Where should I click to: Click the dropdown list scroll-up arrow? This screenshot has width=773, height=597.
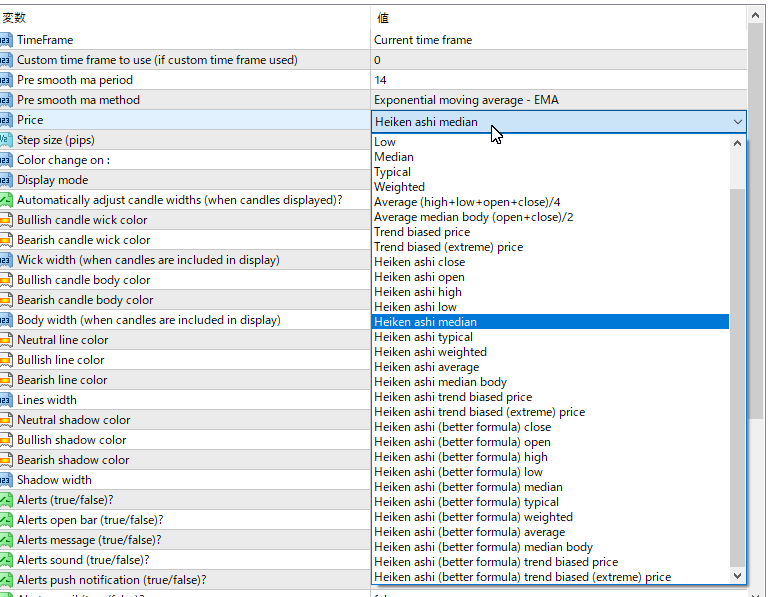(738, 143)
